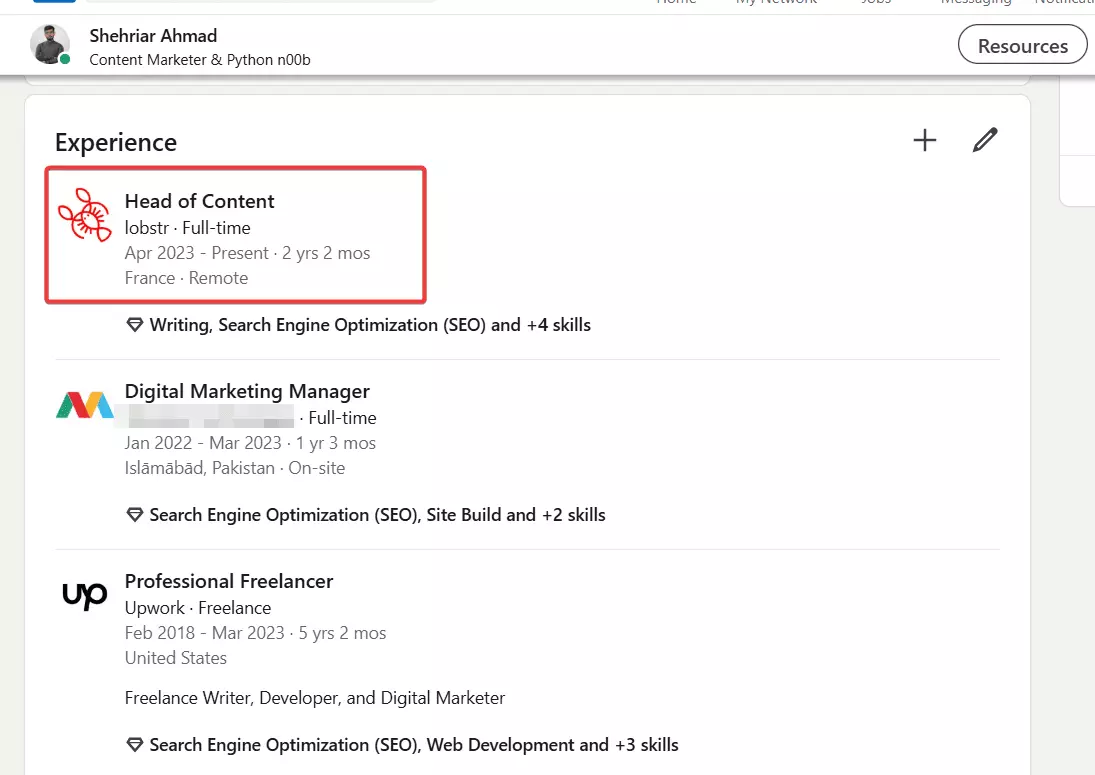The width and height of the screenshot is (1095, 775).
Task: Select 'Upwork · Freelance' text
Action: [x=198, y=607]
